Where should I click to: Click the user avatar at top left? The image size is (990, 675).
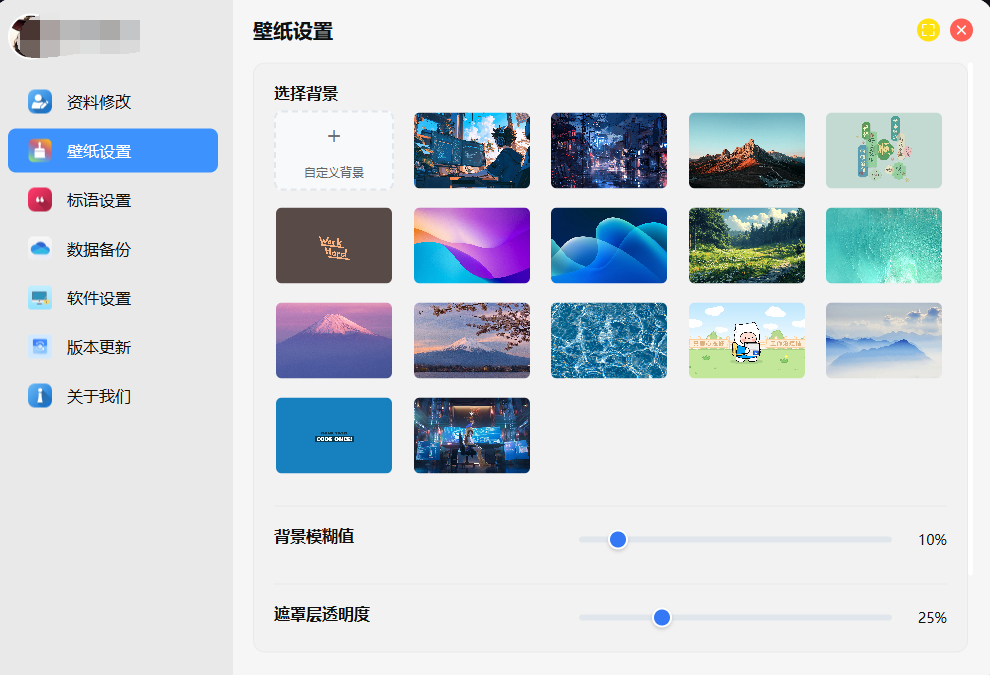click(x=28, y=36)
